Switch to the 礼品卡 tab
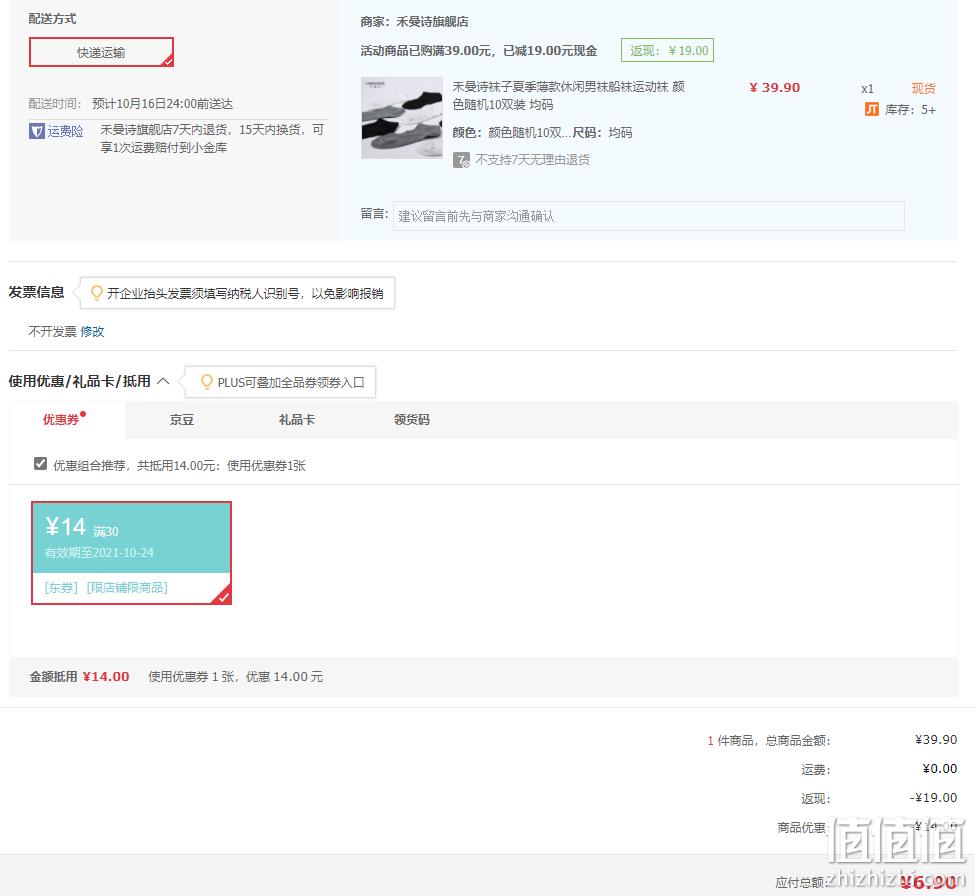The width and height of the screenshot is (975, 896). point(297,420)
